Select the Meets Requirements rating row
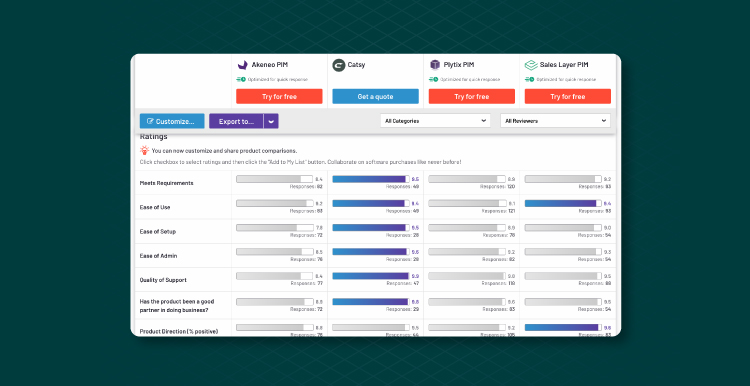 [375, 183]
